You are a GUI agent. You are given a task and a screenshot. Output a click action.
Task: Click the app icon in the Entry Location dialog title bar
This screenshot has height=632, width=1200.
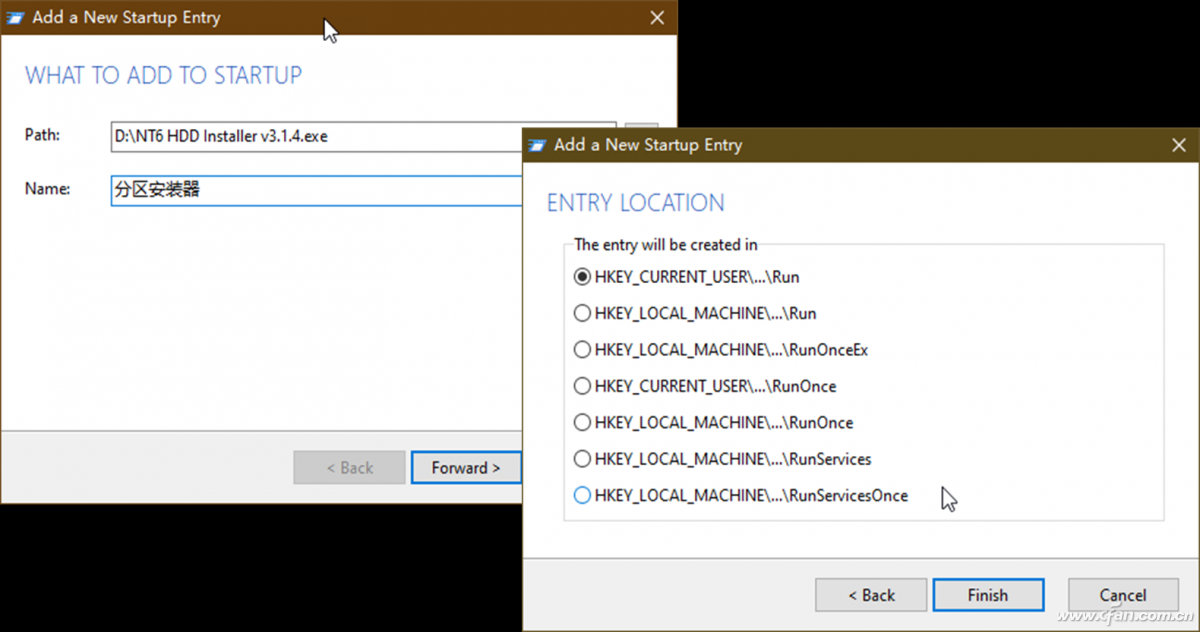[x=537, y=145]
